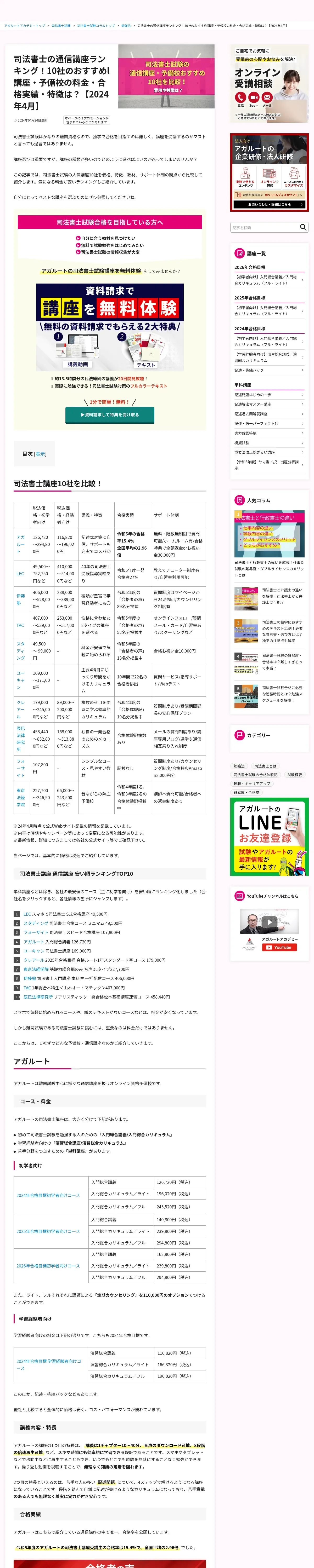Select the 司法書士とは category tag
Screen dimensions: 314x1568
pos(265,766)
